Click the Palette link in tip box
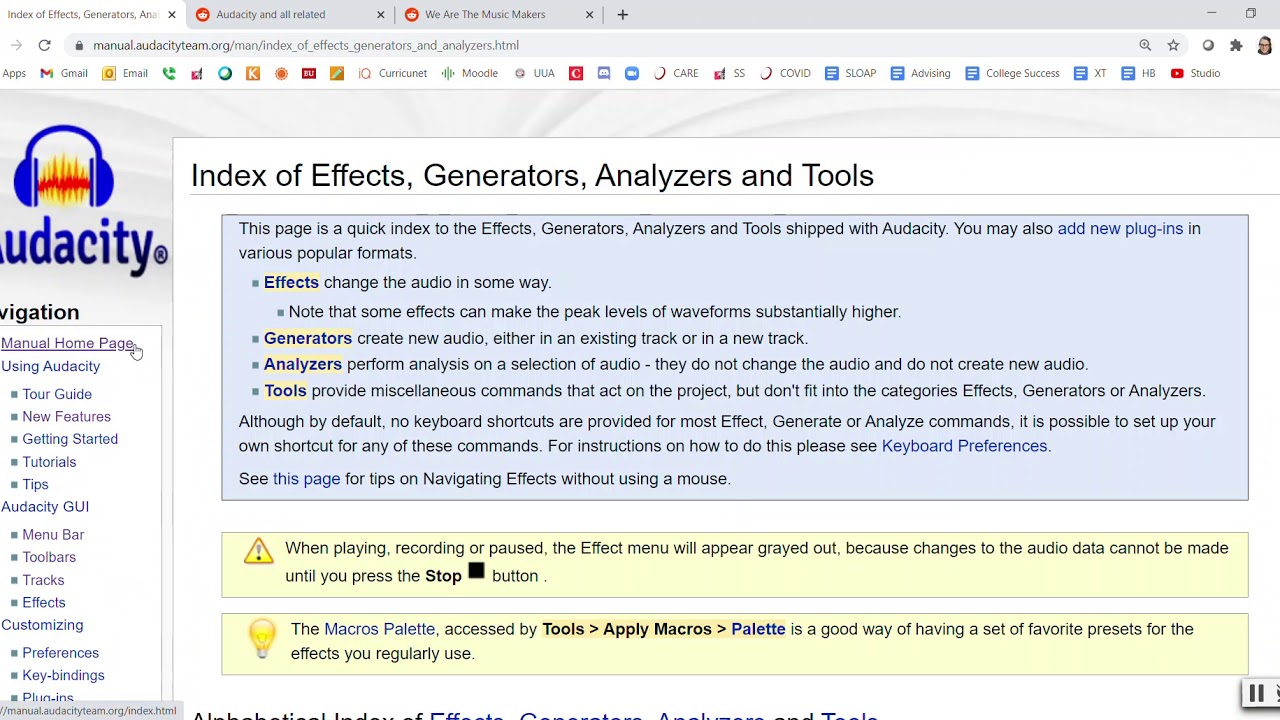The image size is (1280, 720). point(758,629)
